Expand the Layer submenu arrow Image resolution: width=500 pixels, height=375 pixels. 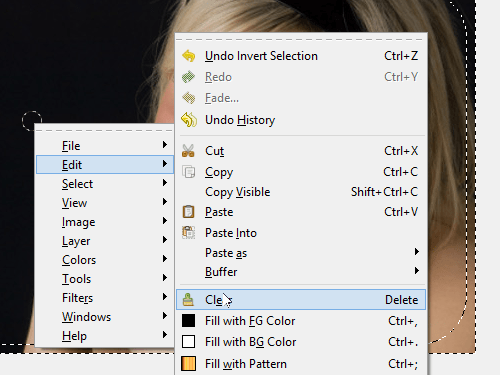click(x=165, y=239)
